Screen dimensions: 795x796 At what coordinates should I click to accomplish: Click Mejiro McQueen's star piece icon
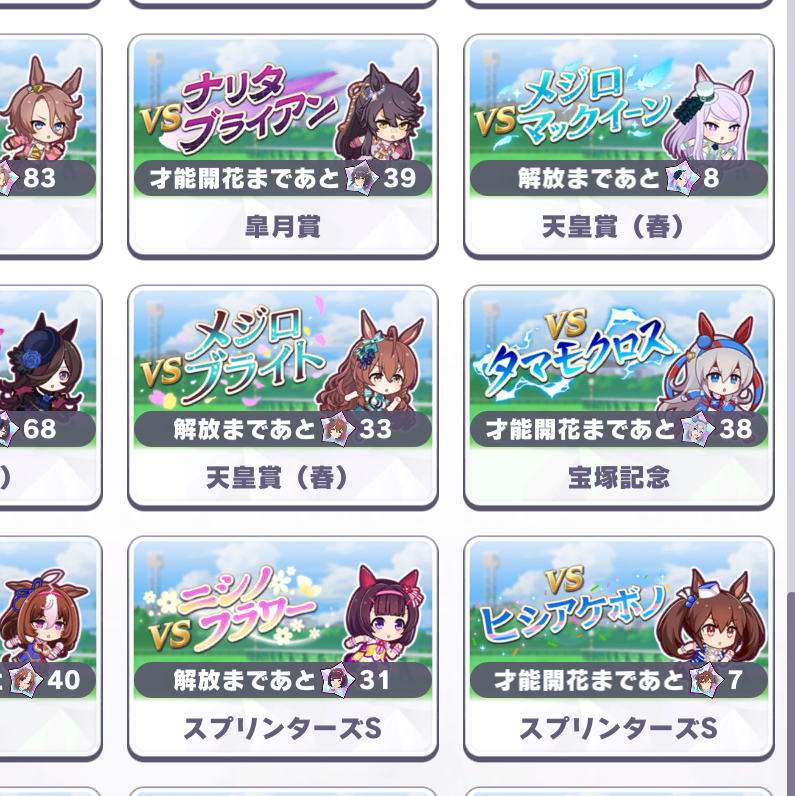click(681, 177)
